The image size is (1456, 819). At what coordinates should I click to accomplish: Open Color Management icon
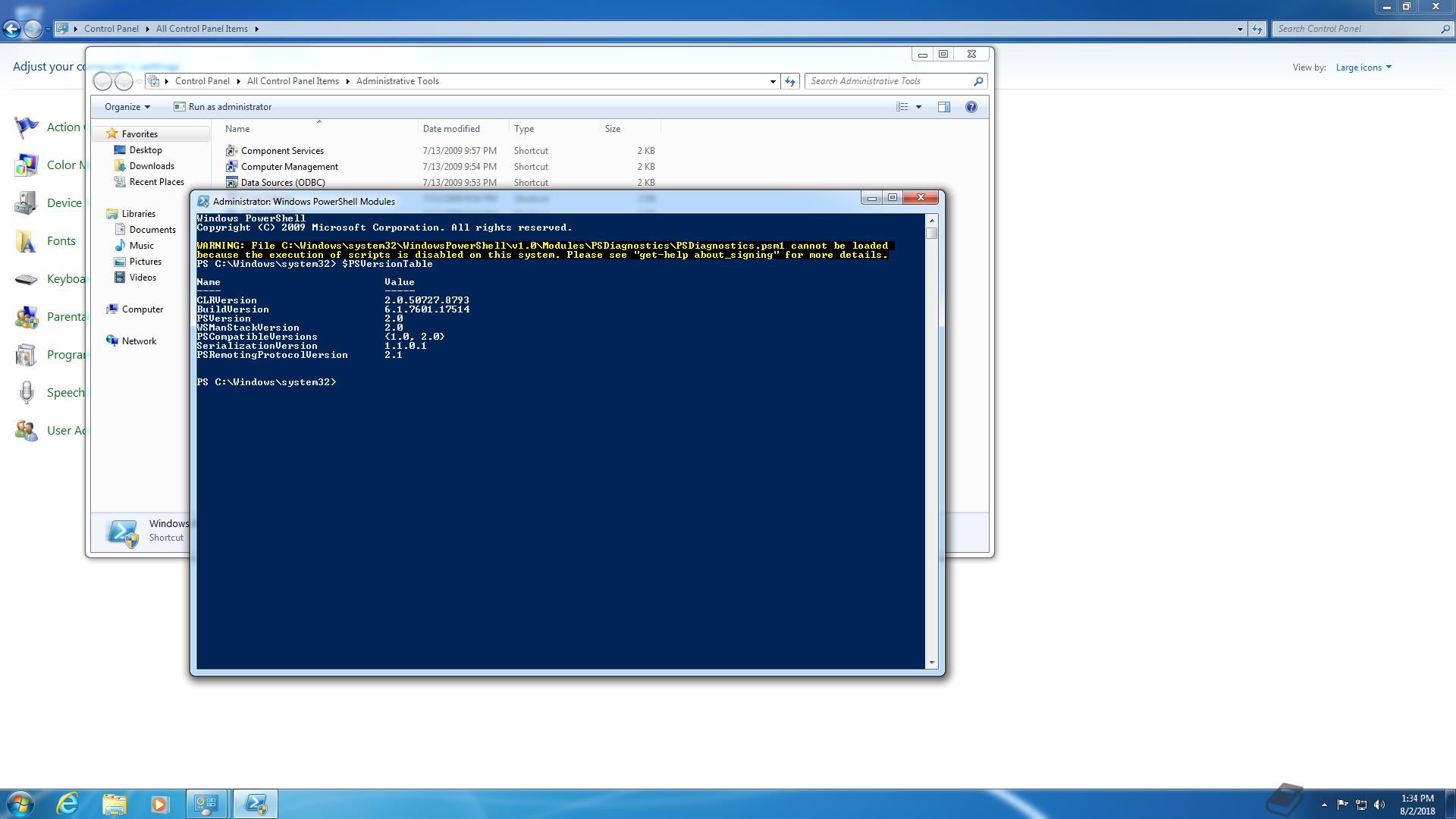(26, 165)
